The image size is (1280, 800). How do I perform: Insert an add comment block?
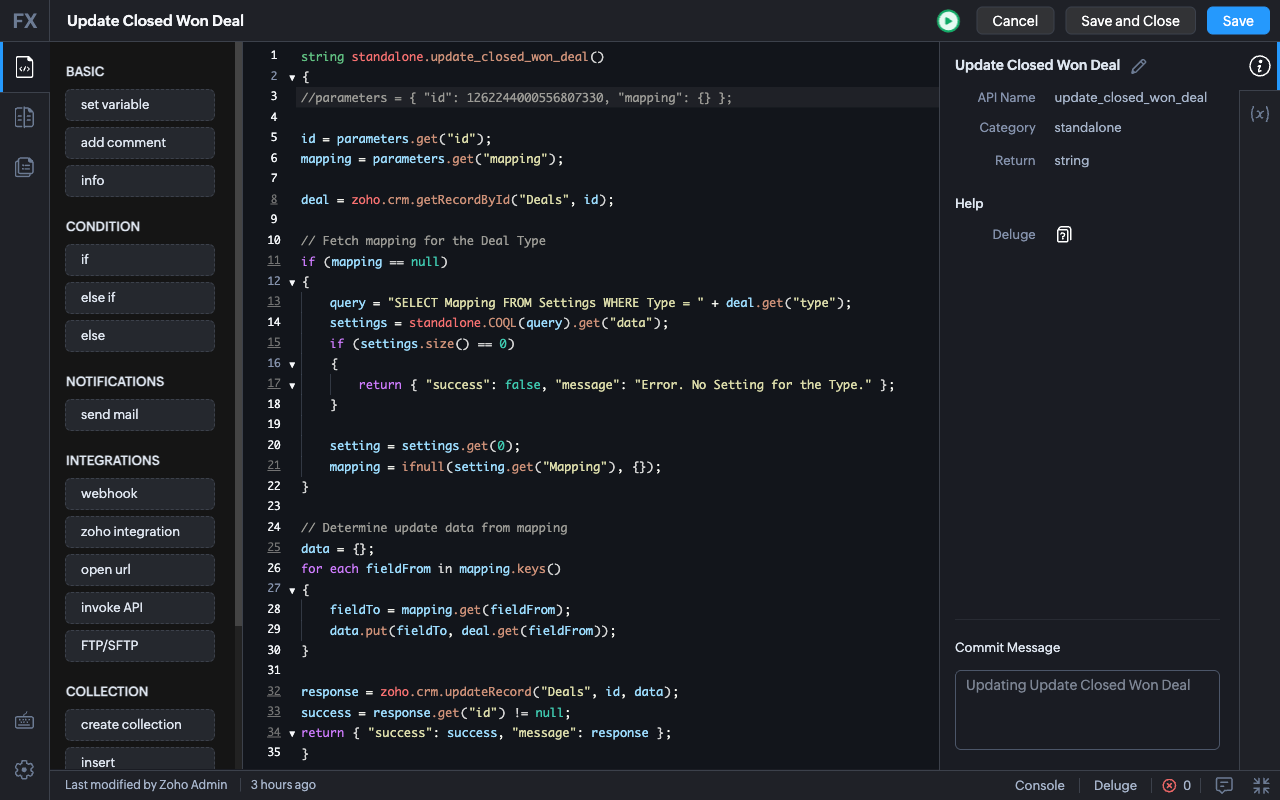140,143
